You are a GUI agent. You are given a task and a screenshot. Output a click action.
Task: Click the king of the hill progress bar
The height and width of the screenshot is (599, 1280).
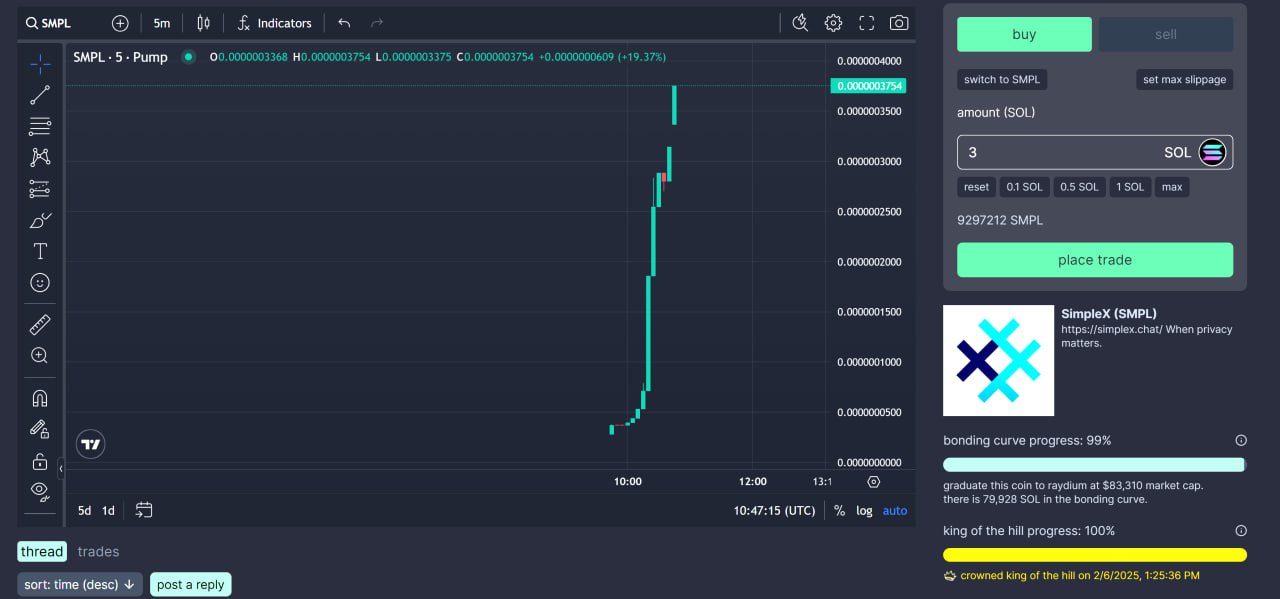pos(1095,554)
